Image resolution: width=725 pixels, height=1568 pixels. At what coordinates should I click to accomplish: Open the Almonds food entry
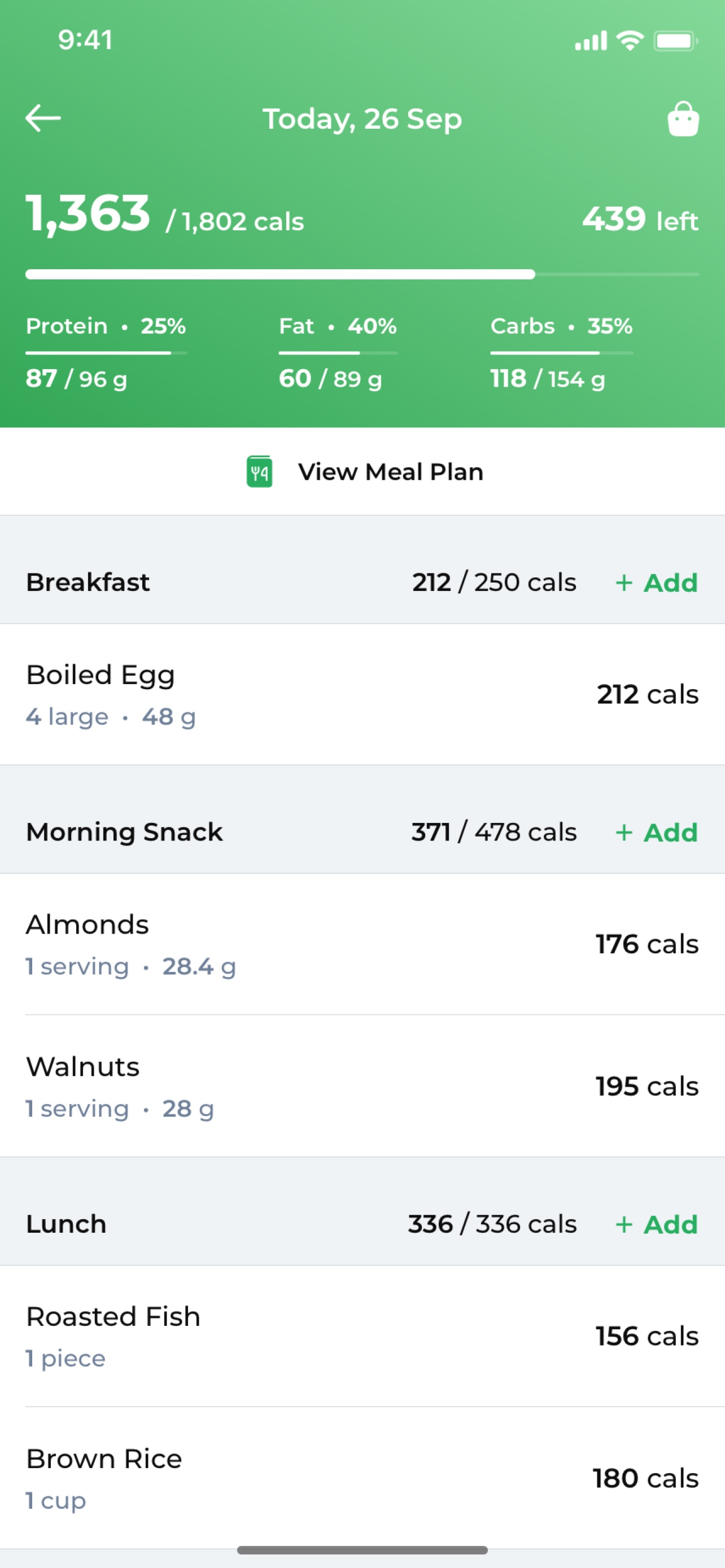(x=363, y=944)
